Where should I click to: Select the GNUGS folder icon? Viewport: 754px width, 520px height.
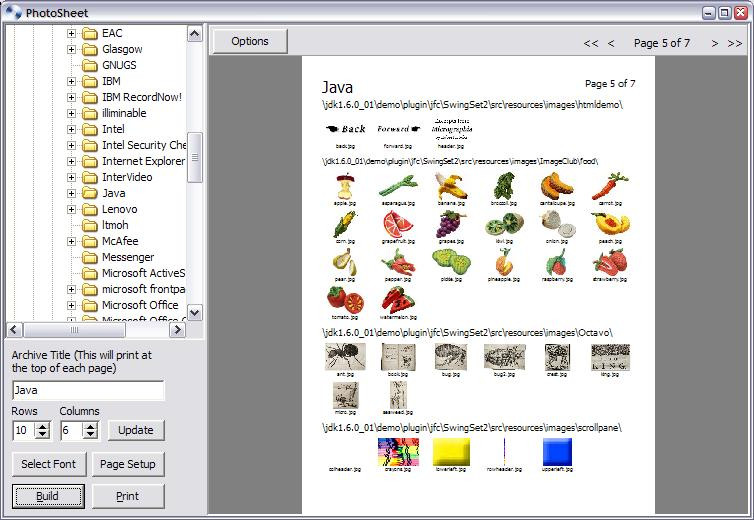tap(89, 65)
